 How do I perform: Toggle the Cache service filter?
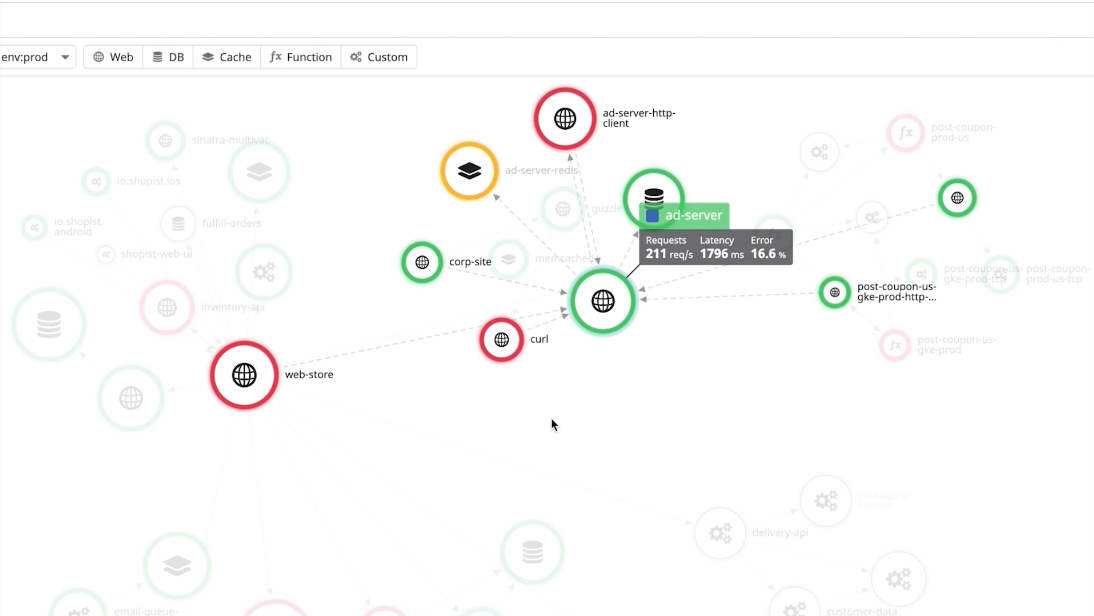[x=227, y=57]
